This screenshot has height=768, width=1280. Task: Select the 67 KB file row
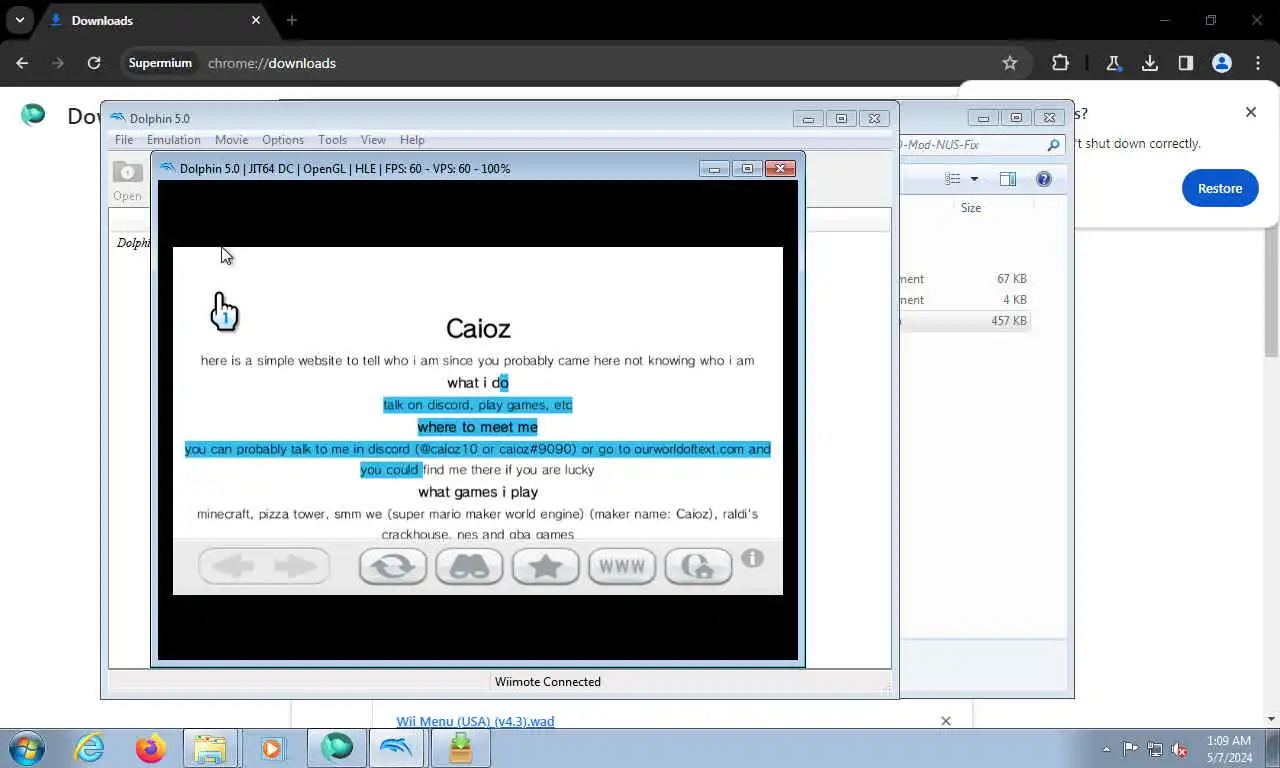click(x=965, y=279)
